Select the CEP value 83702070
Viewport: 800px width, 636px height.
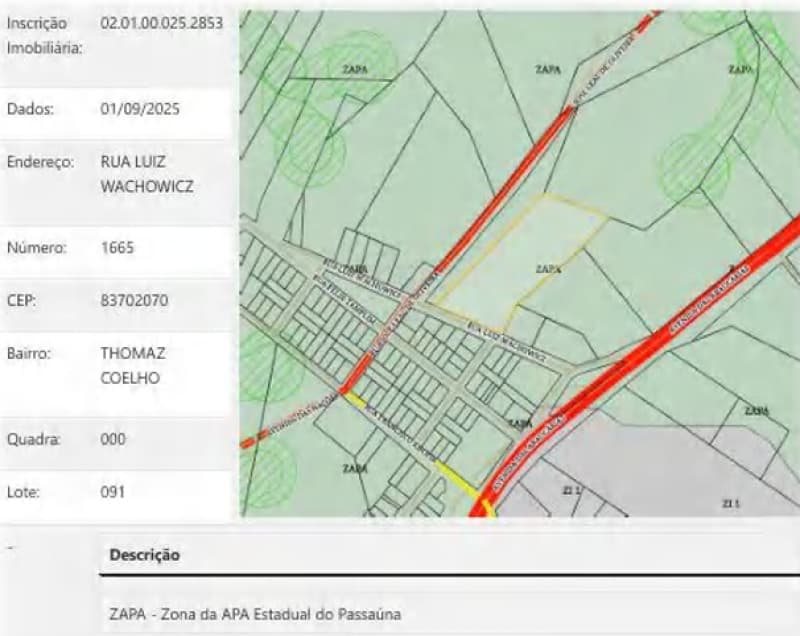(x=134, y=300)
